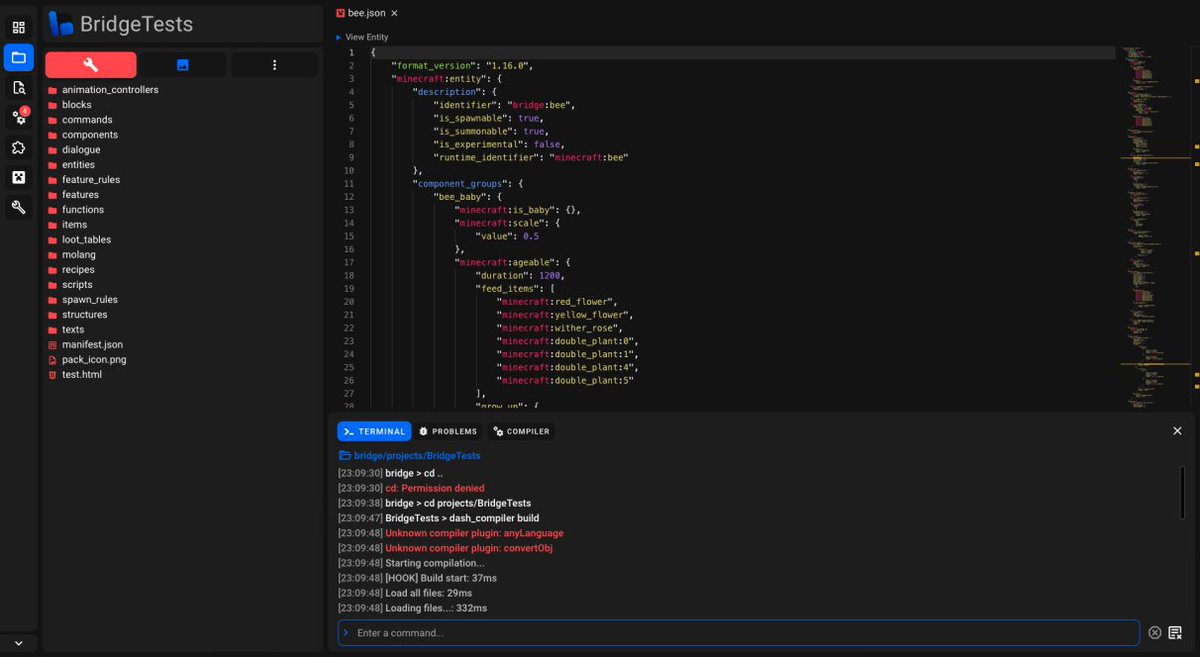Click the folder icon beside the terminal path
Viewport: 1200px width, 657px height.
[x=344, y=455]
